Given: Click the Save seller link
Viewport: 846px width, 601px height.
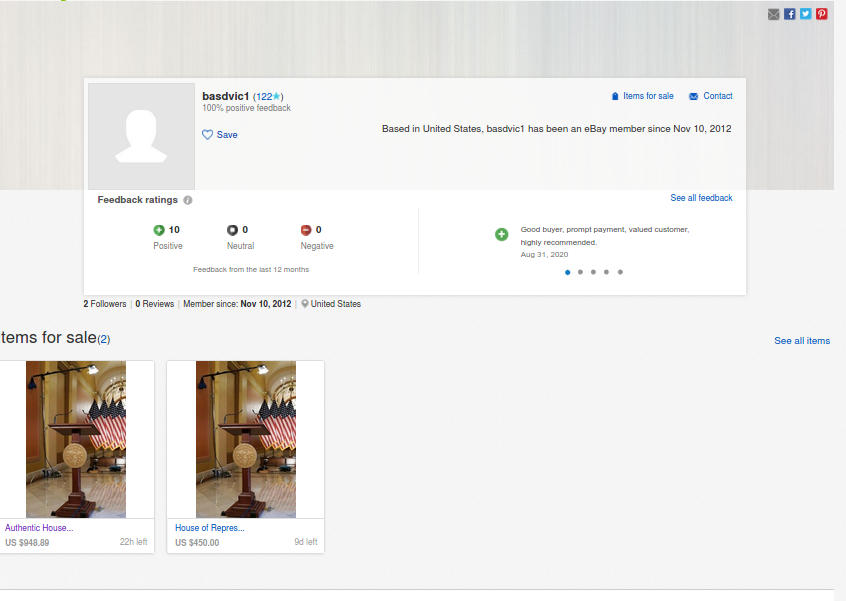Looking at the screenshot, I should 227,134.
